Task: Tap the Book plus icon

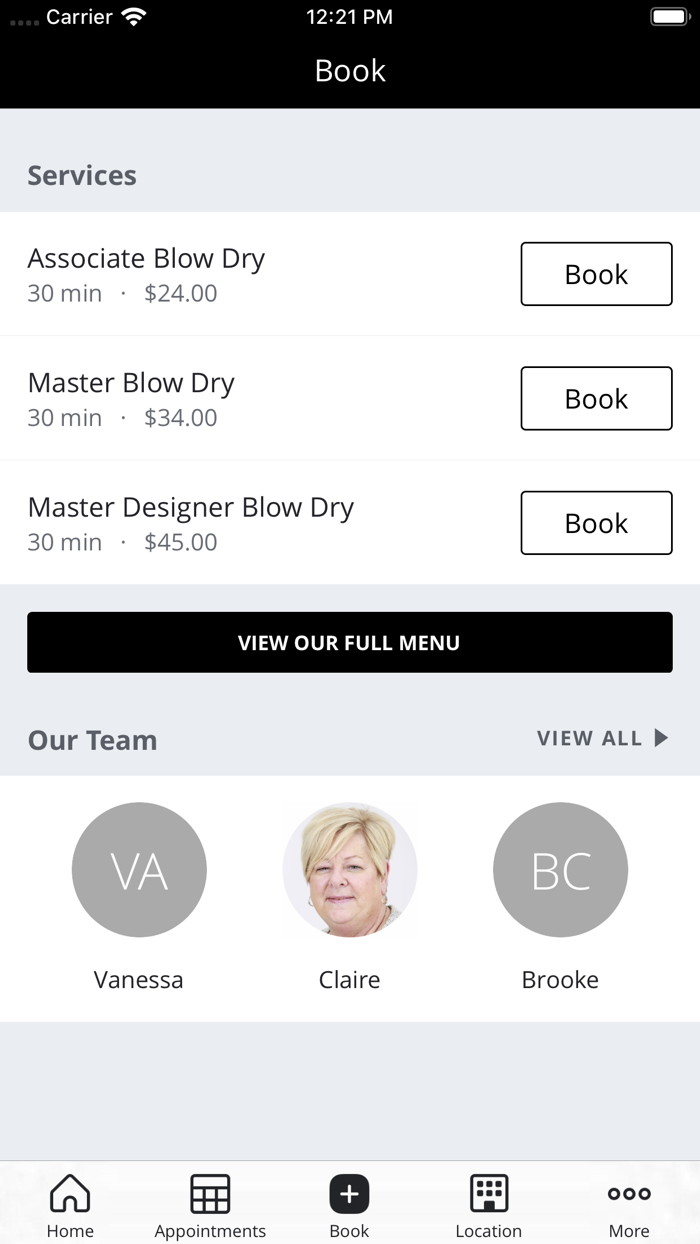Action: click(349, 1192)
